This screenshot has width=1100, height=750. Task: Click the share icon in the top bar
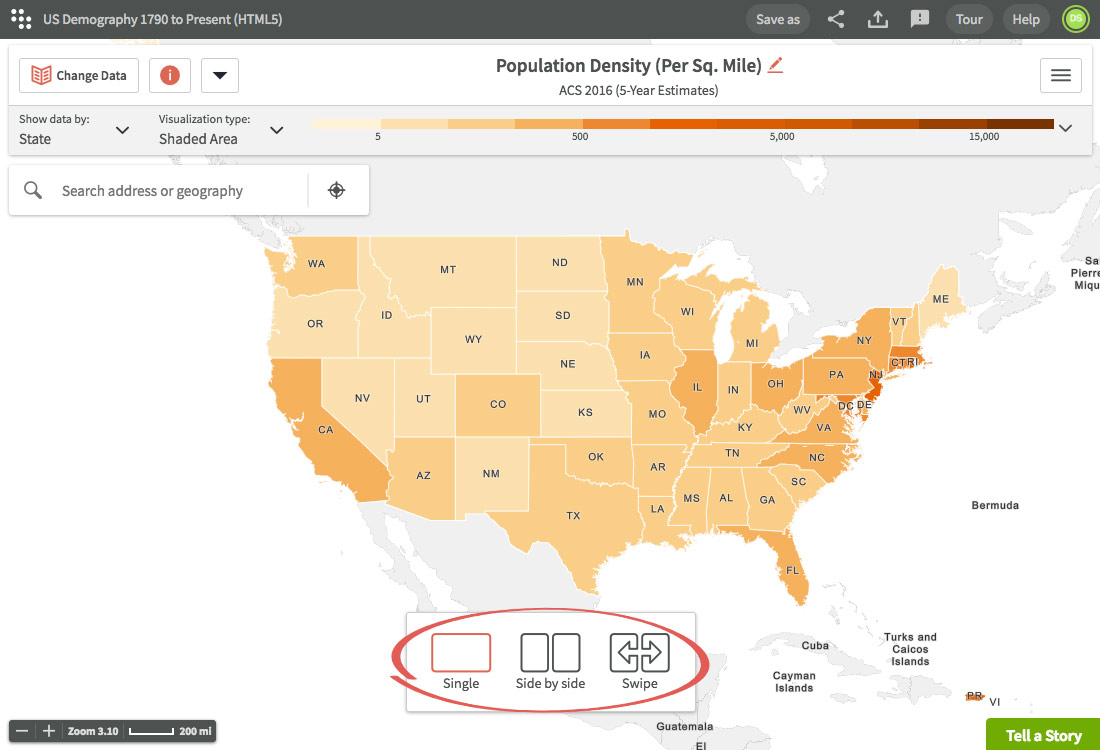coord(836,19)
